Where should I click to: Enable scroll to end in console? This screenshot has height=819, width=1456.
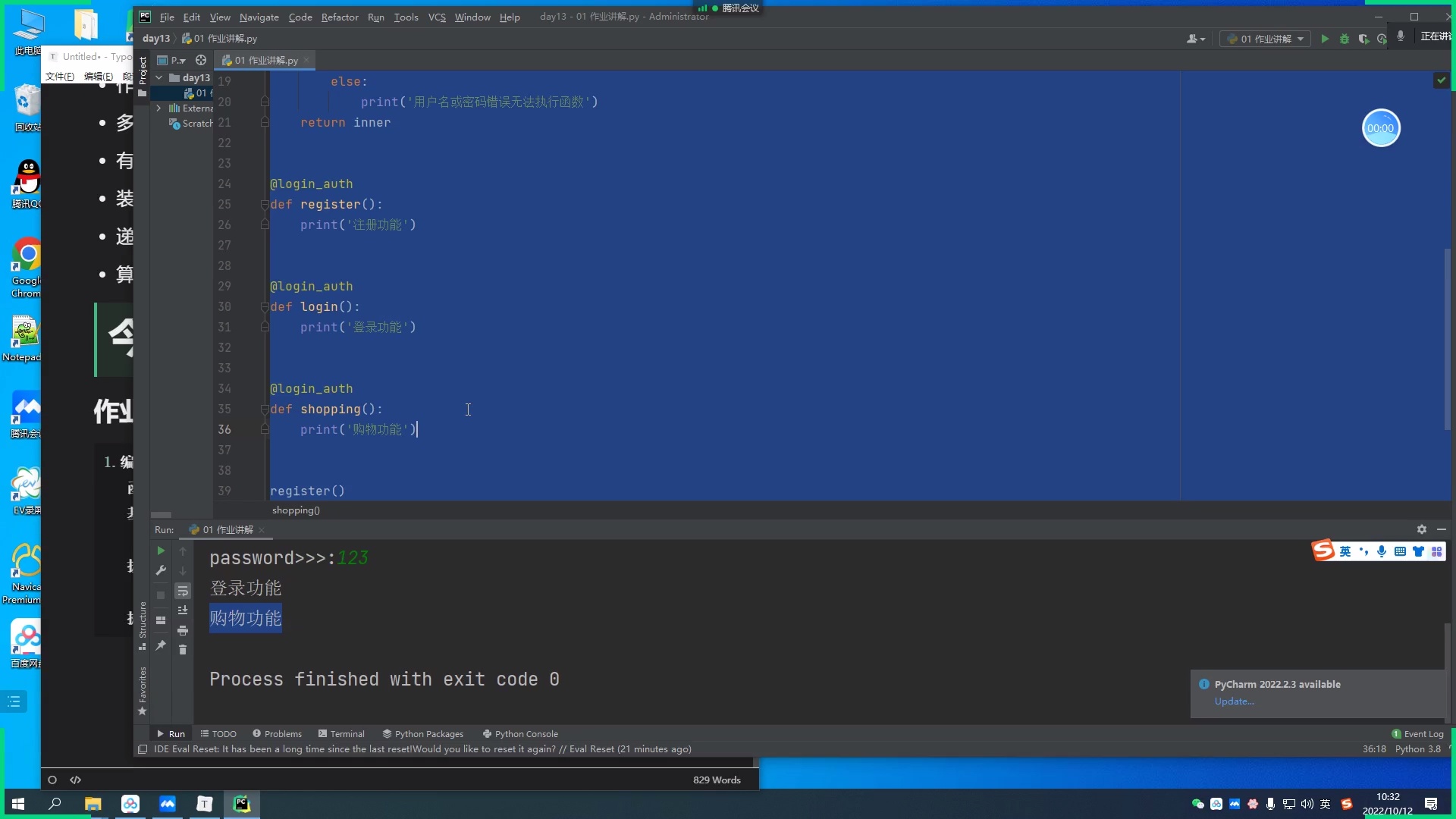pos(183,611)
